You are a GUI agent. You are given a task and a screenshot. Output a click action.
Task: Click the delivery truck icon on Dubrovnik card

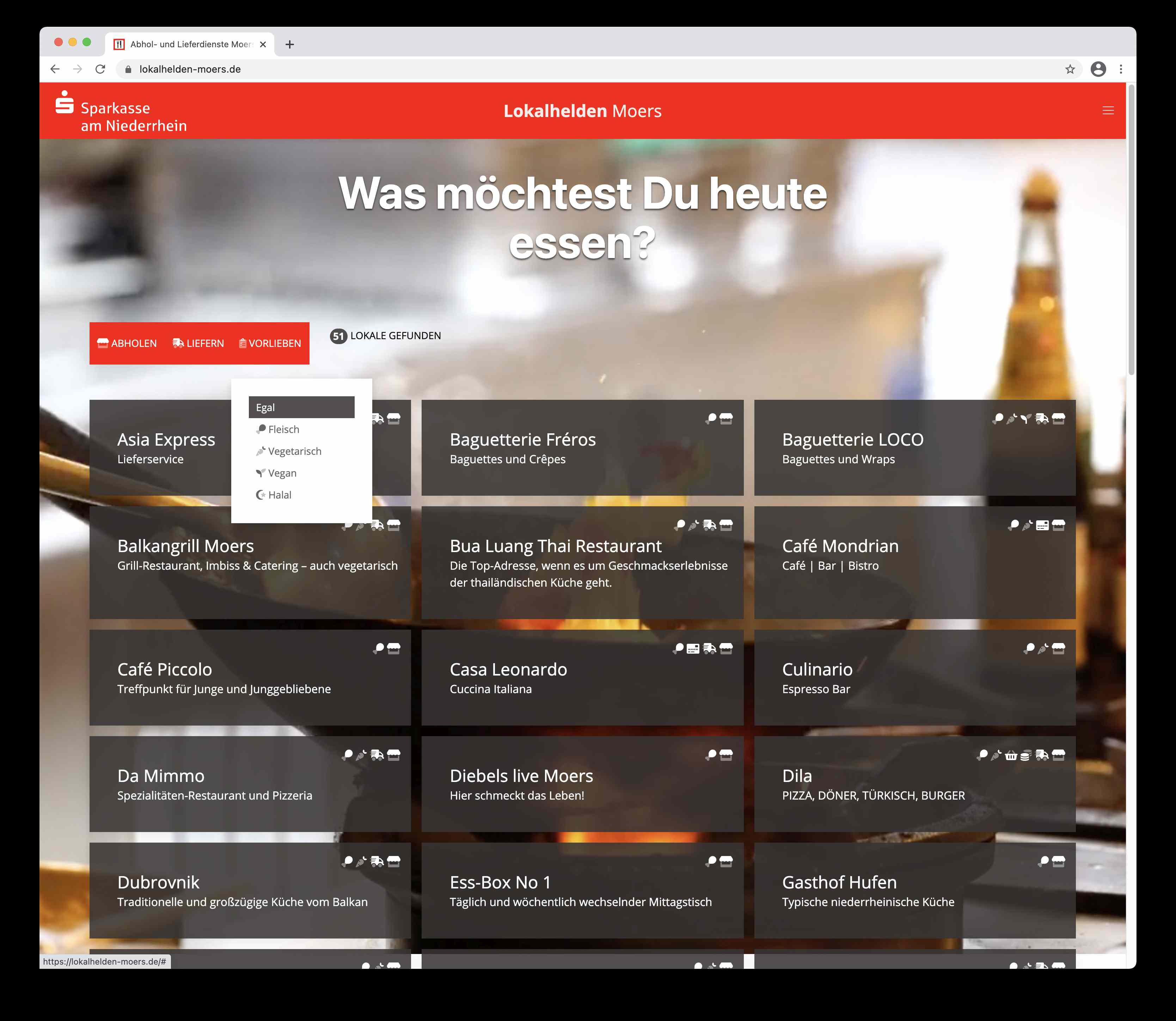(377, 862)
